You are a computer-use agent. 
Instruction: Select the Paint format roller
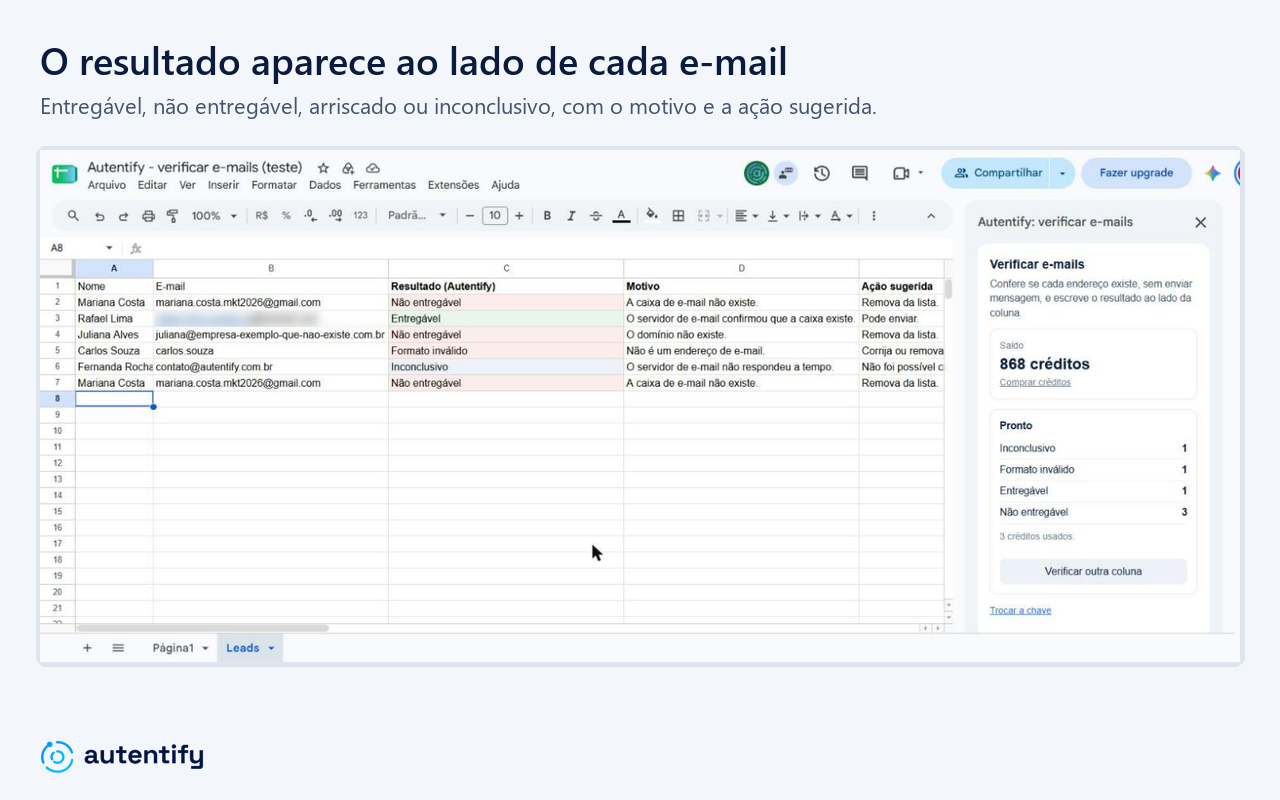click(172, 215)
